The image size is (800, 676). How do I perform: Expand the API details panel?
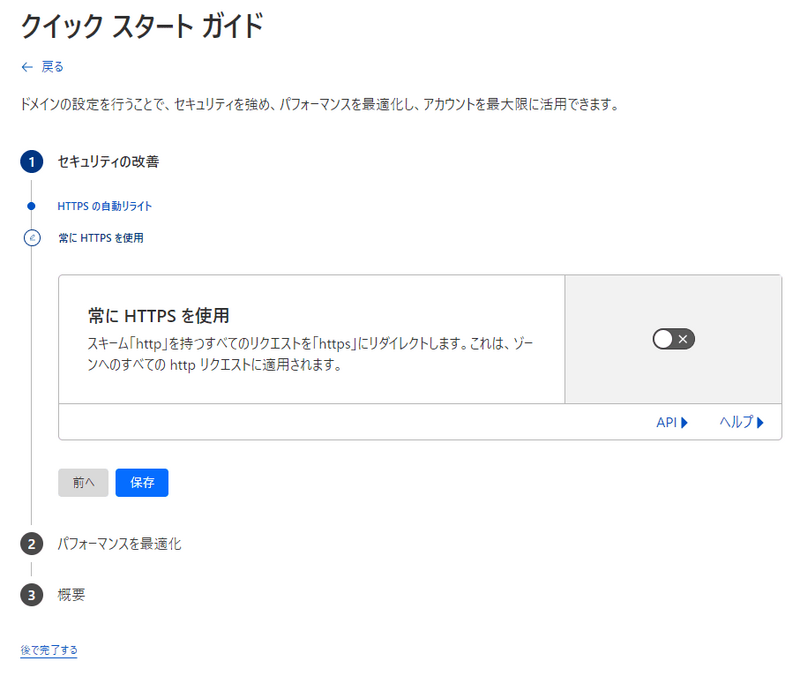coord(671,422)
